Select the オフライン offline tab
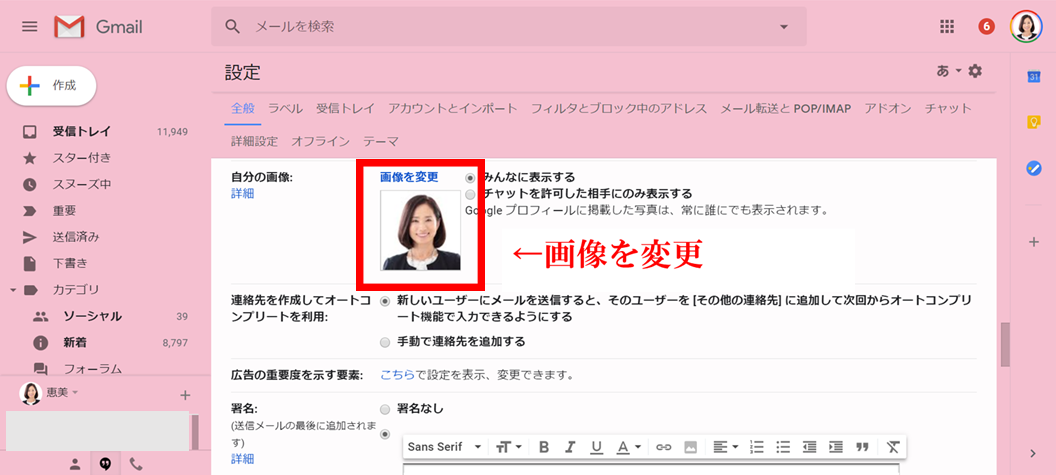1056x475 pixels. pyautogui.click(x=321, y=141)
